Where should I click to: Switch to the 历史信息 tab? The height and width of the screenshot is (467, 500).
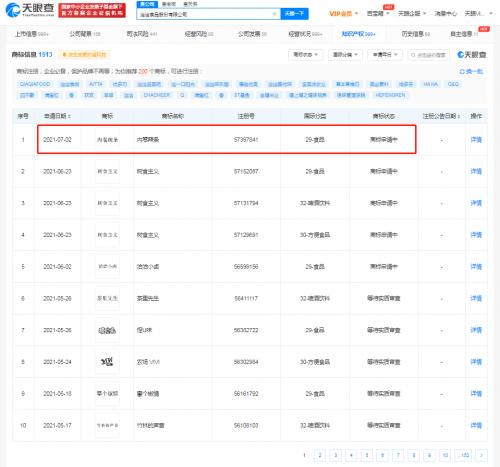(x=416, y=34)
